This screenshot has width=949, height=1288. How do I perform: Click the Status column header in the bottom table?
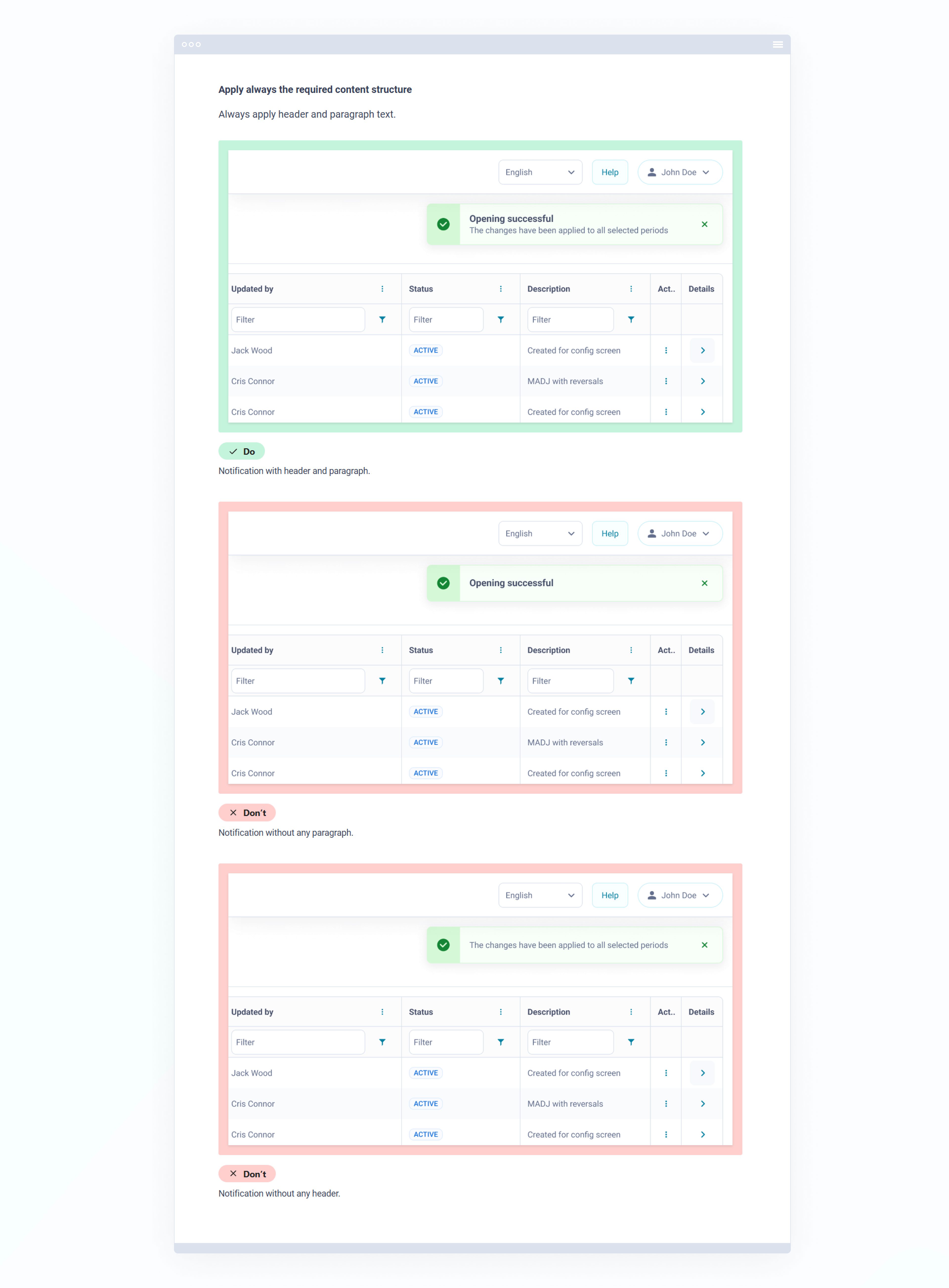click(x=421, y=1012)
